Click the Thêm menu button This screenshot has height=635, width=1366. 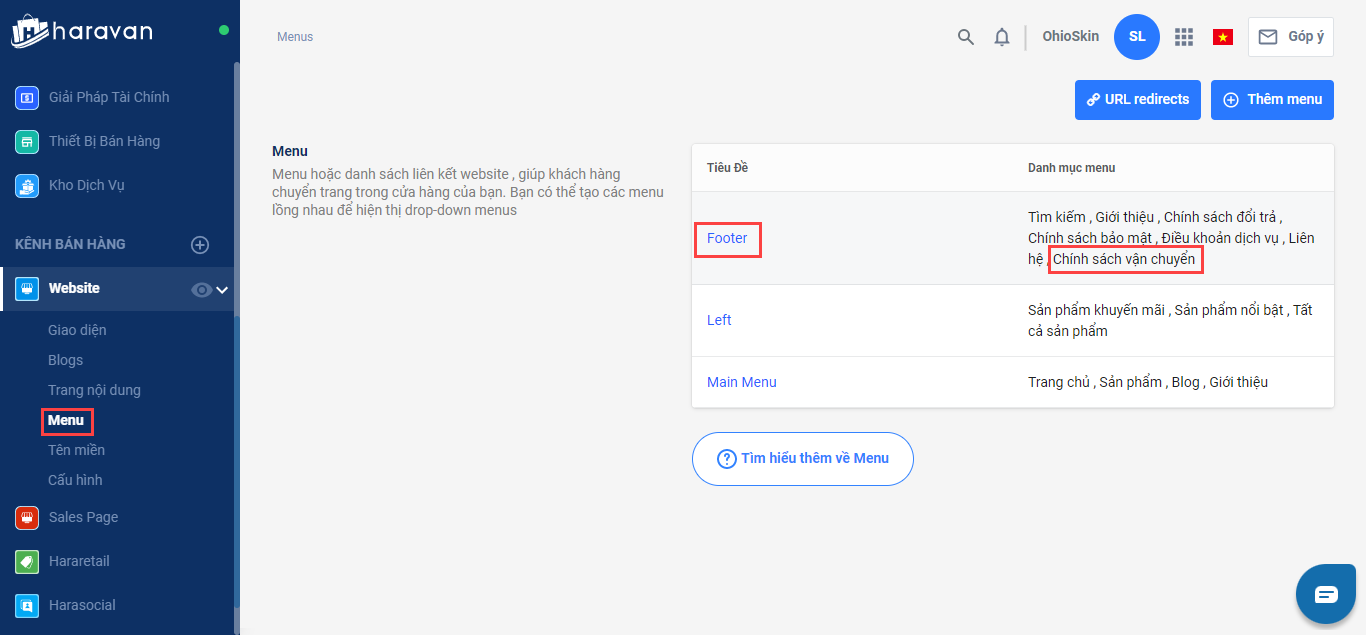click(x=1272, y=100)
